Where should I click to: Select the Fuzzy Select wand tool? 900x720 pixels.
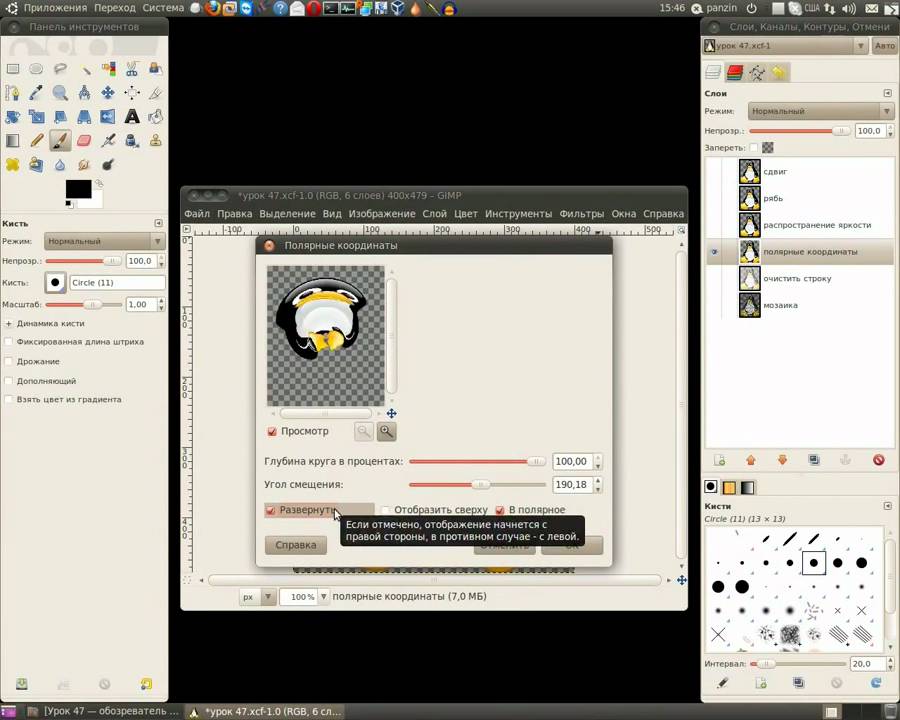click(x=84, y=69)
